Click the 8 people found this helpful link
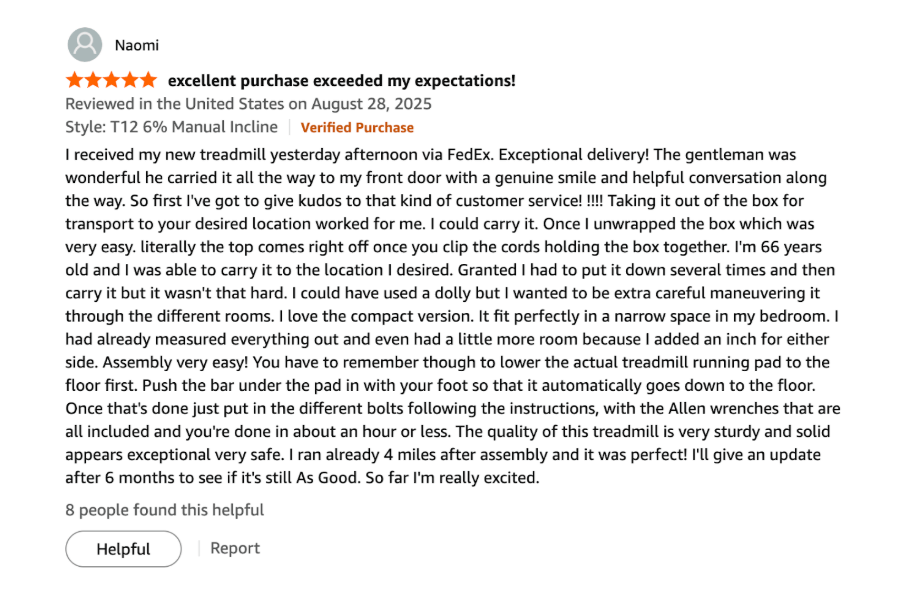Viewport: 920px width, 600px height. point(165,510)
